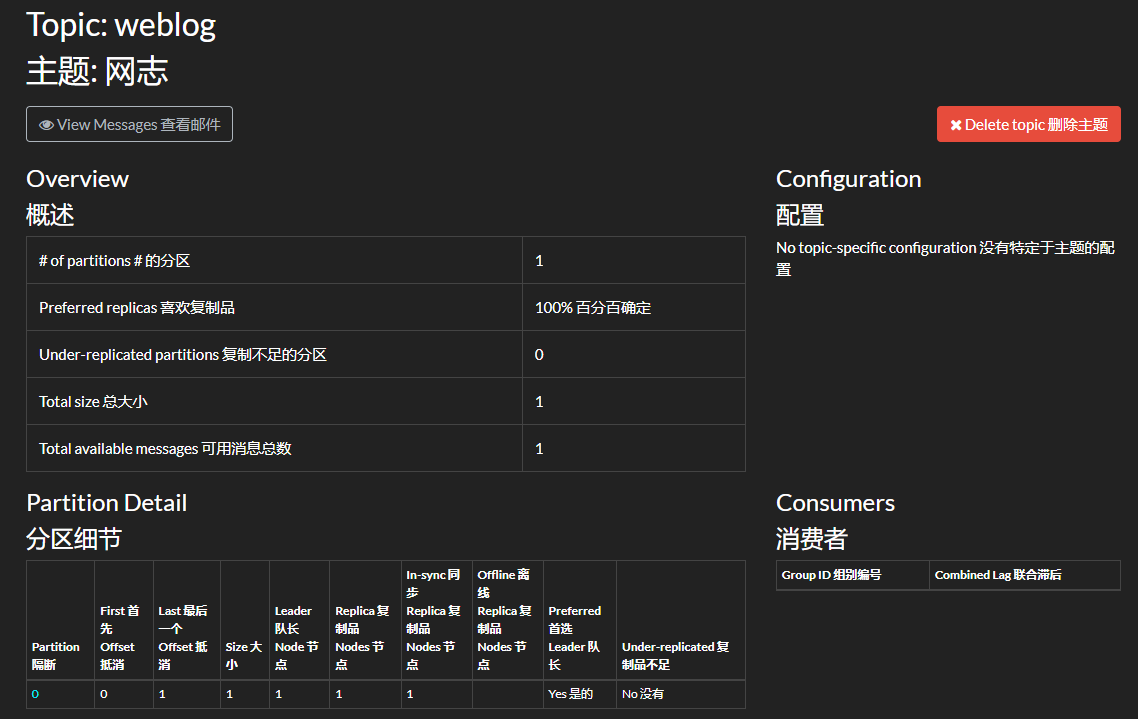Click the 'Offline Replica Nodes' column header

505,619
